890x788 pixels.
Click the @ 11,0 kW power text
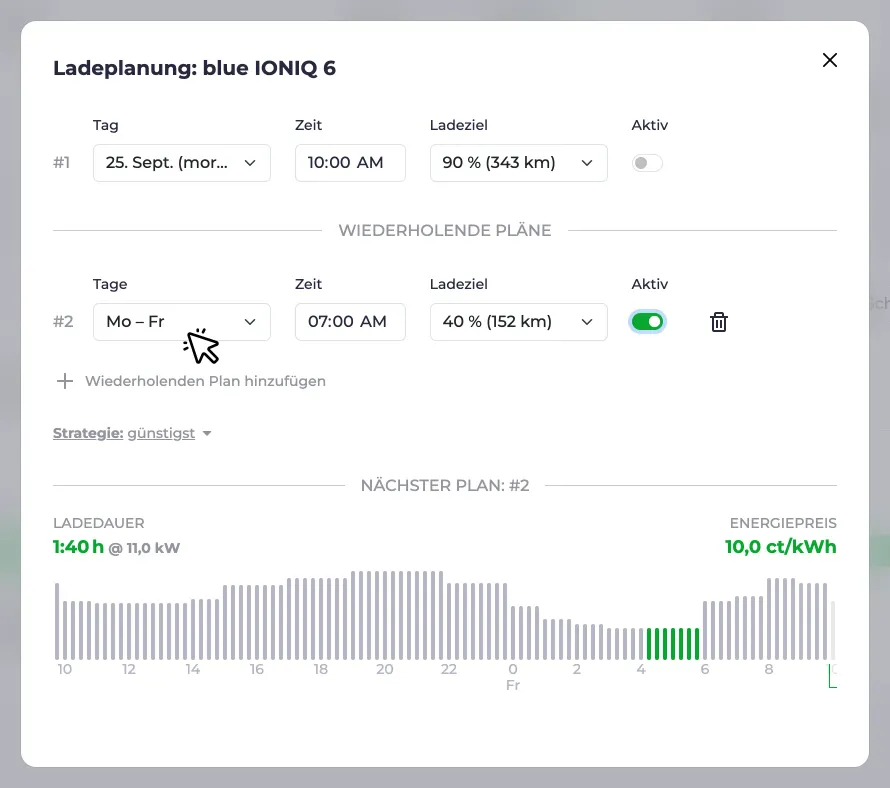point(144,548)
